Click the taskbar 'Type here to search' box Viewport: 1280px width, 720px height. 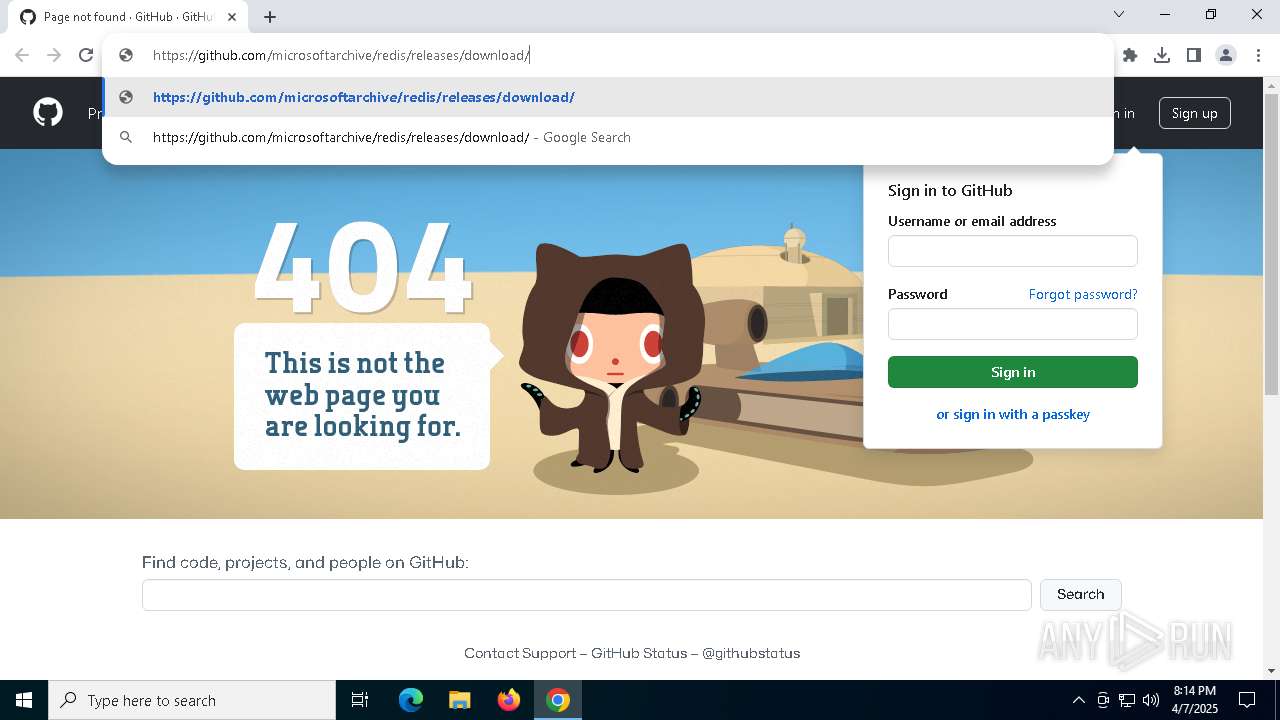click(x=192, y=700)
